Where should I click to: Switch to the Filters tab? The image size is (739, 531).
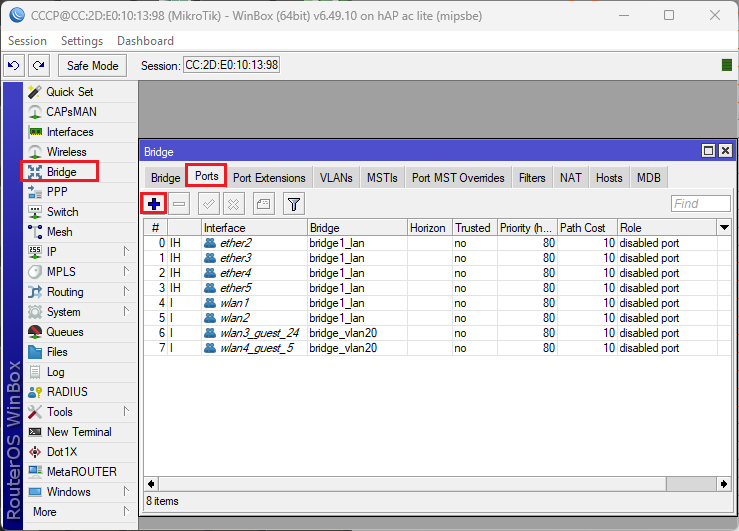point(532,178)
